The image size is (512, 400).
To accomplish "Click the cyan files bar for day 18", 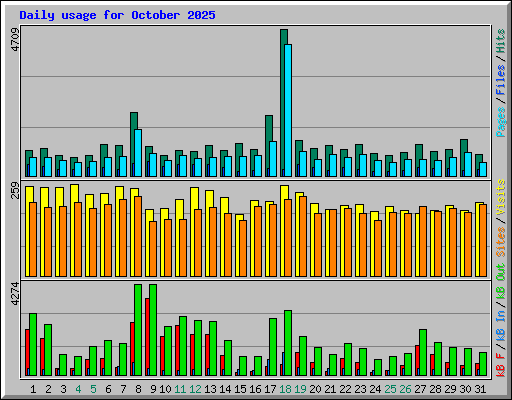I will click(x=288, y=110).
